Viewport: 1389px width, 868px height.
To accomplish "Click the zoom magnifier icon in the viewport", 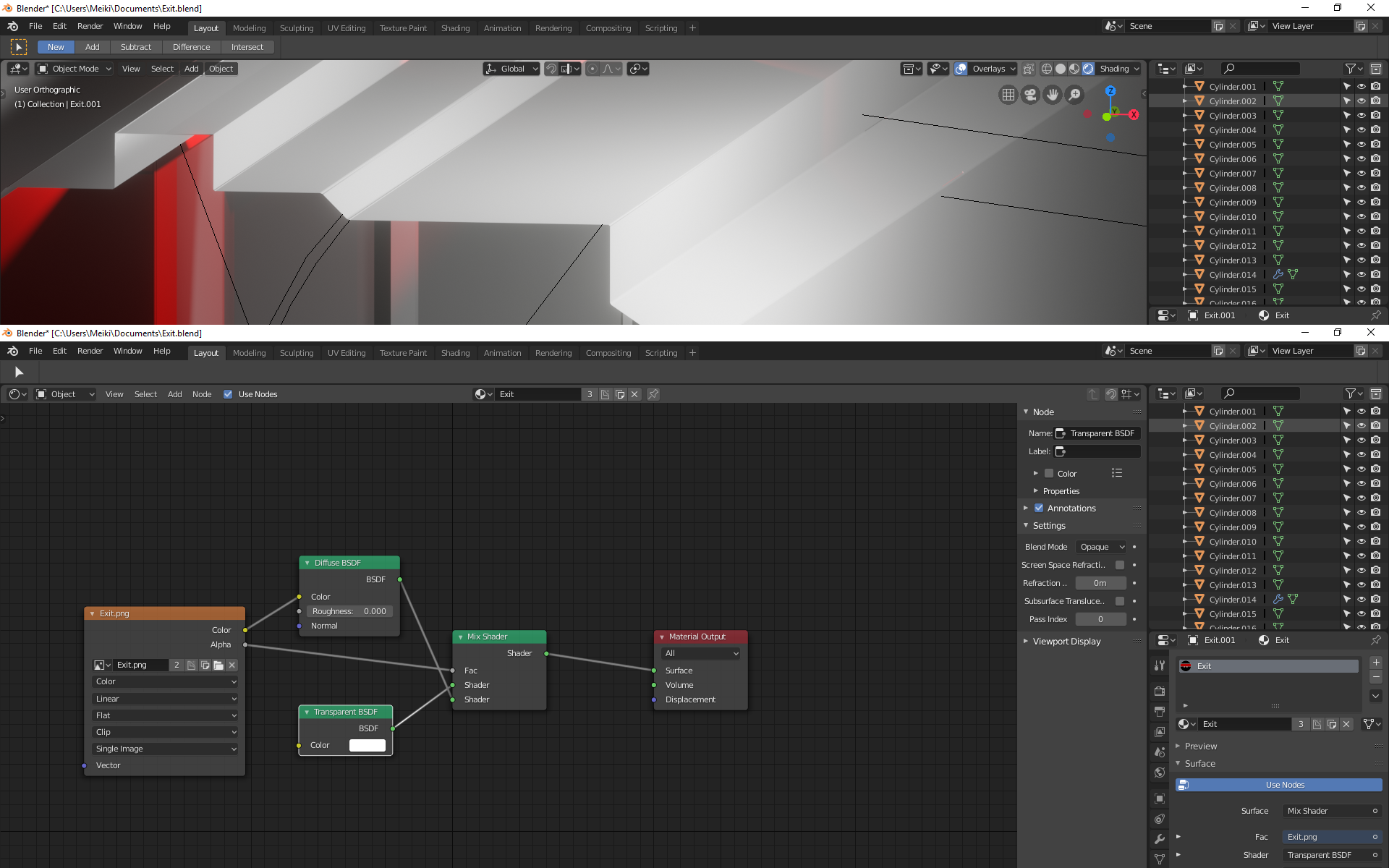I will tap(1075, 95).
